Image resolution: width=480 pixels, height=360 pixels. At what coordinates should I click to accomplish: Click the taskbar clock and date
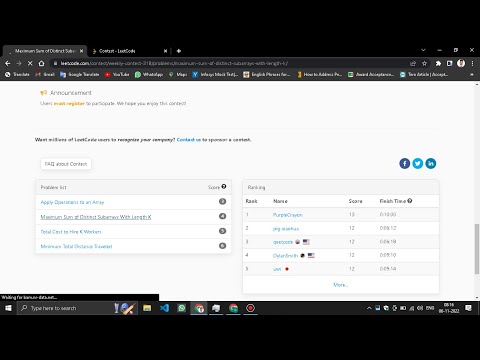(449, 308)
